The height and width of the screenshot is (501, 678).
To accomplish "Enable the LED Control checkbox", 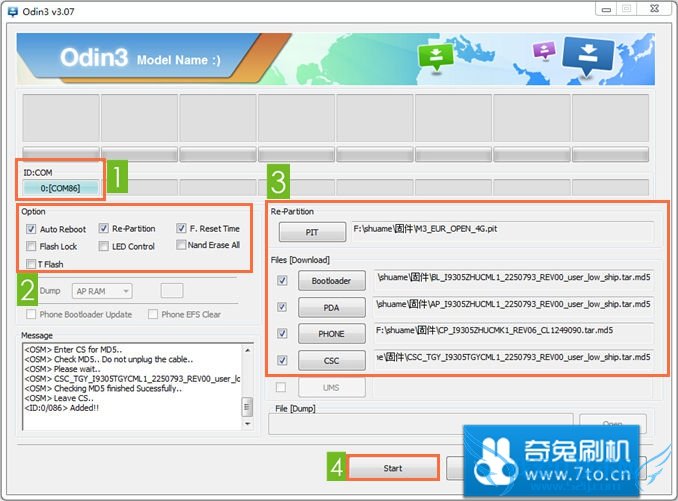I will click(103, 246).
